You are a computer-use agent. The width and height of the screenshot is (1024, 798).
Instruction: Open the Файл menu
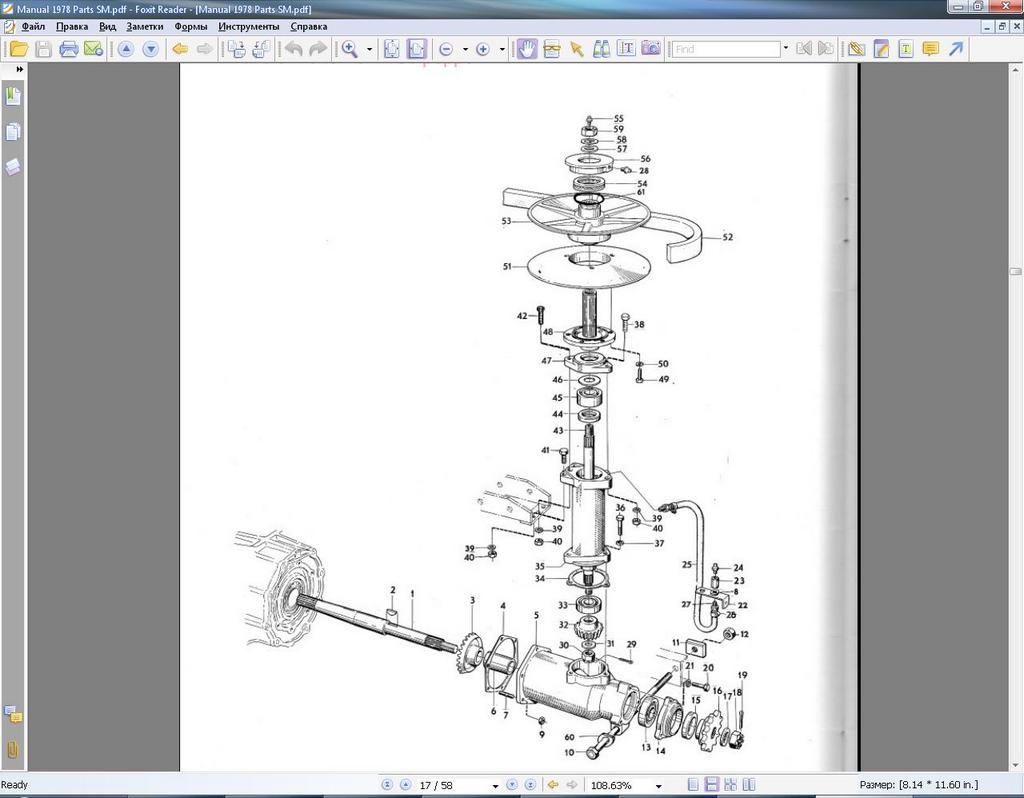click(x=32, y=26)
